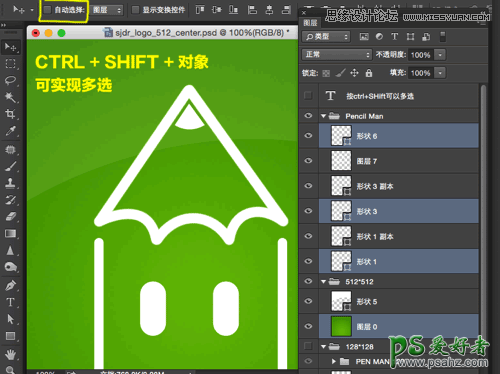Click align right edges icon
The height and width of the screenshot is (374, 500).
286,10
